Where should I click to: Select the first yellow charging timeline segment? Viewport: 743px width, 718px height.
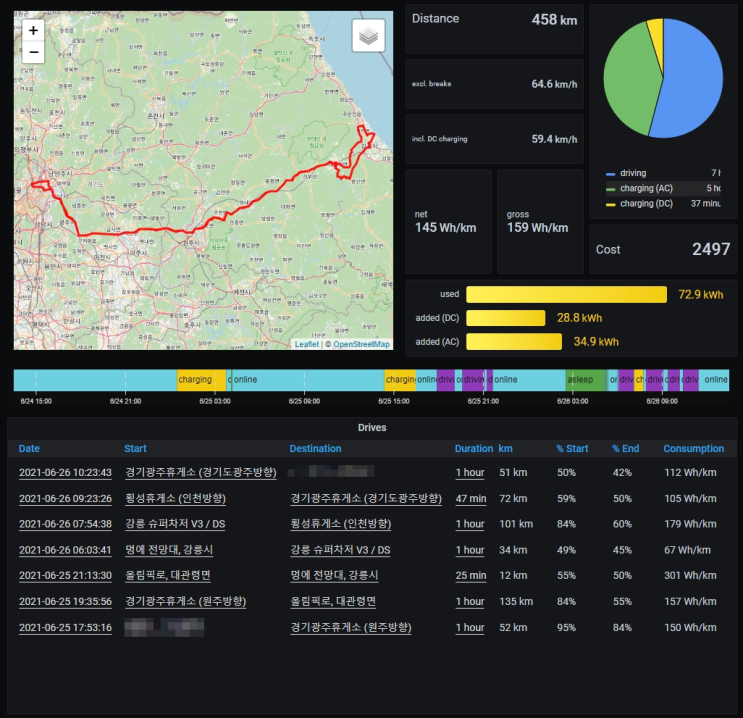click(201, 380)
